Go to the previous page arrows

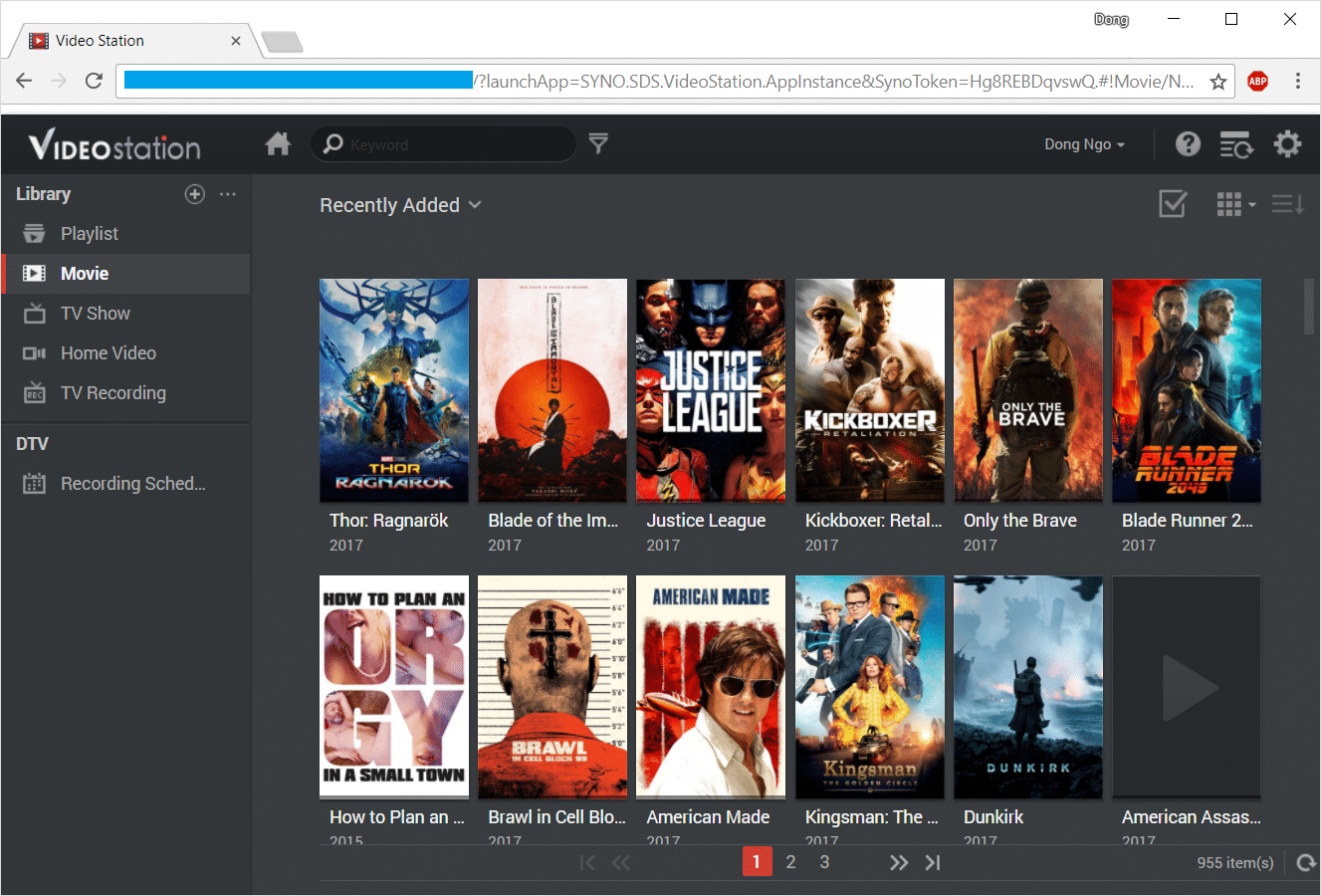621,862
